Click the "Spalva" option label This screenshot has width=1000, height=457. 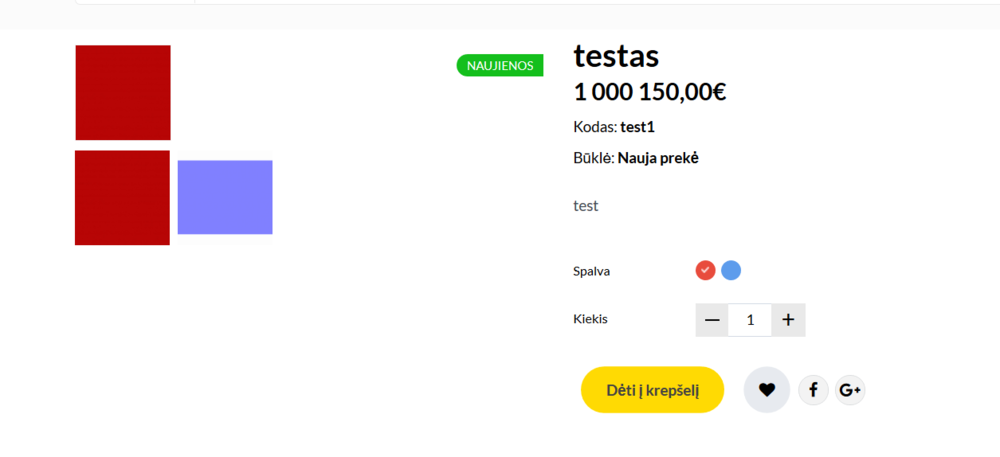(x=592, y=271)
